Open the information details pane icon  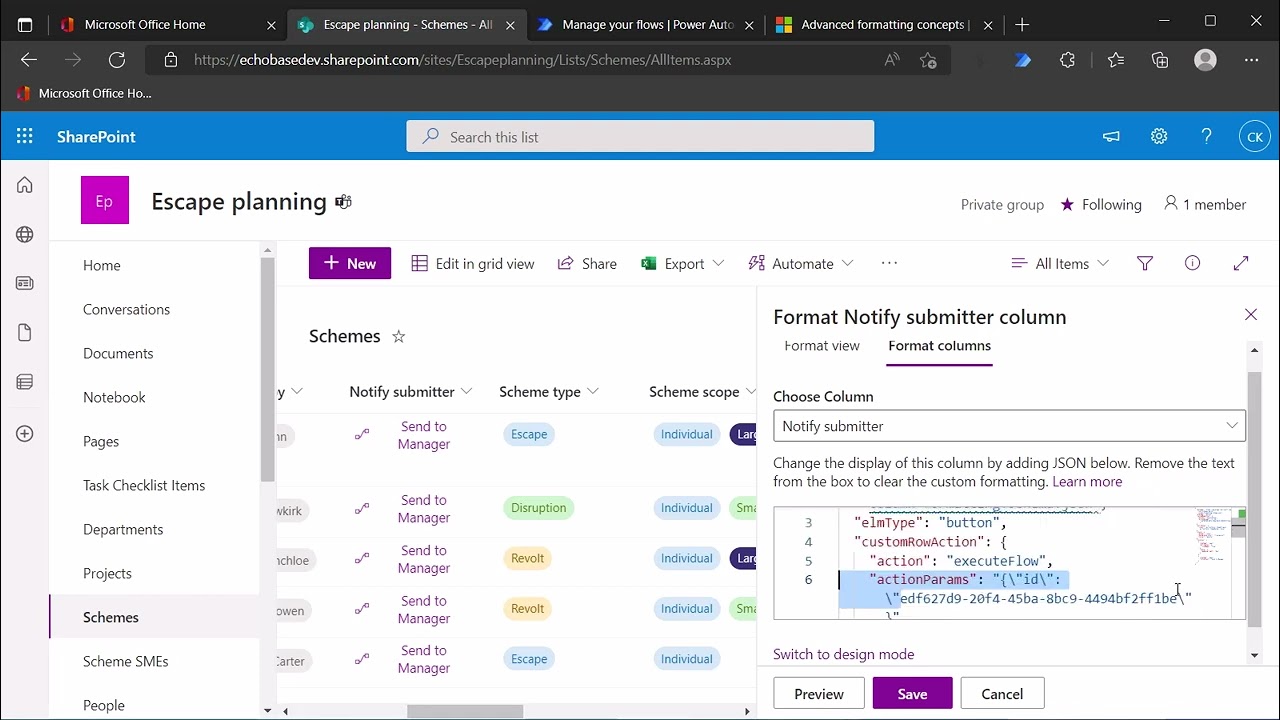(x=1192, y=264)
